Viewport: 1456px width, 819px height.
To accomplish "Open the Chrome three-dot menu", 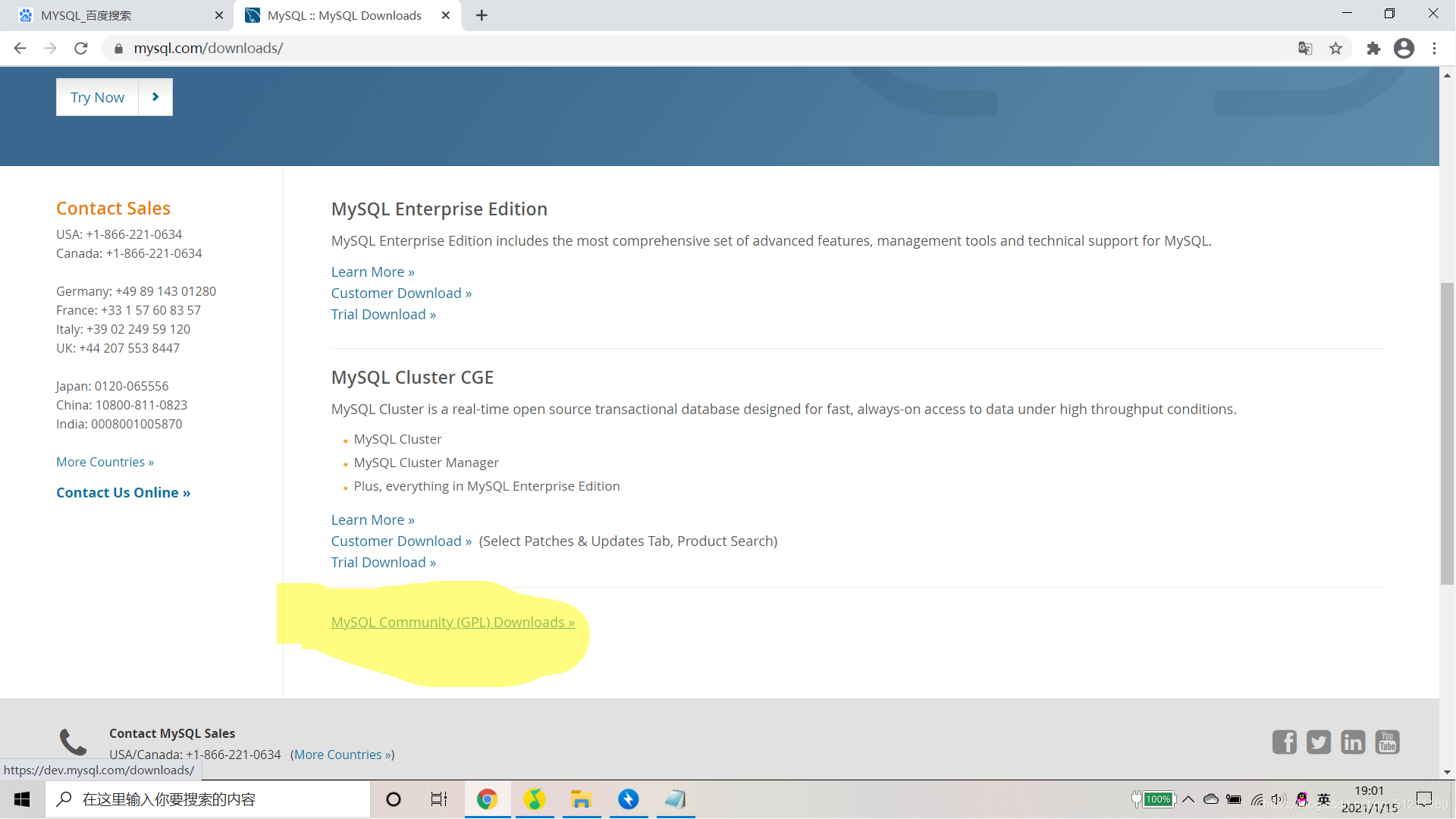I will 1435,49.
